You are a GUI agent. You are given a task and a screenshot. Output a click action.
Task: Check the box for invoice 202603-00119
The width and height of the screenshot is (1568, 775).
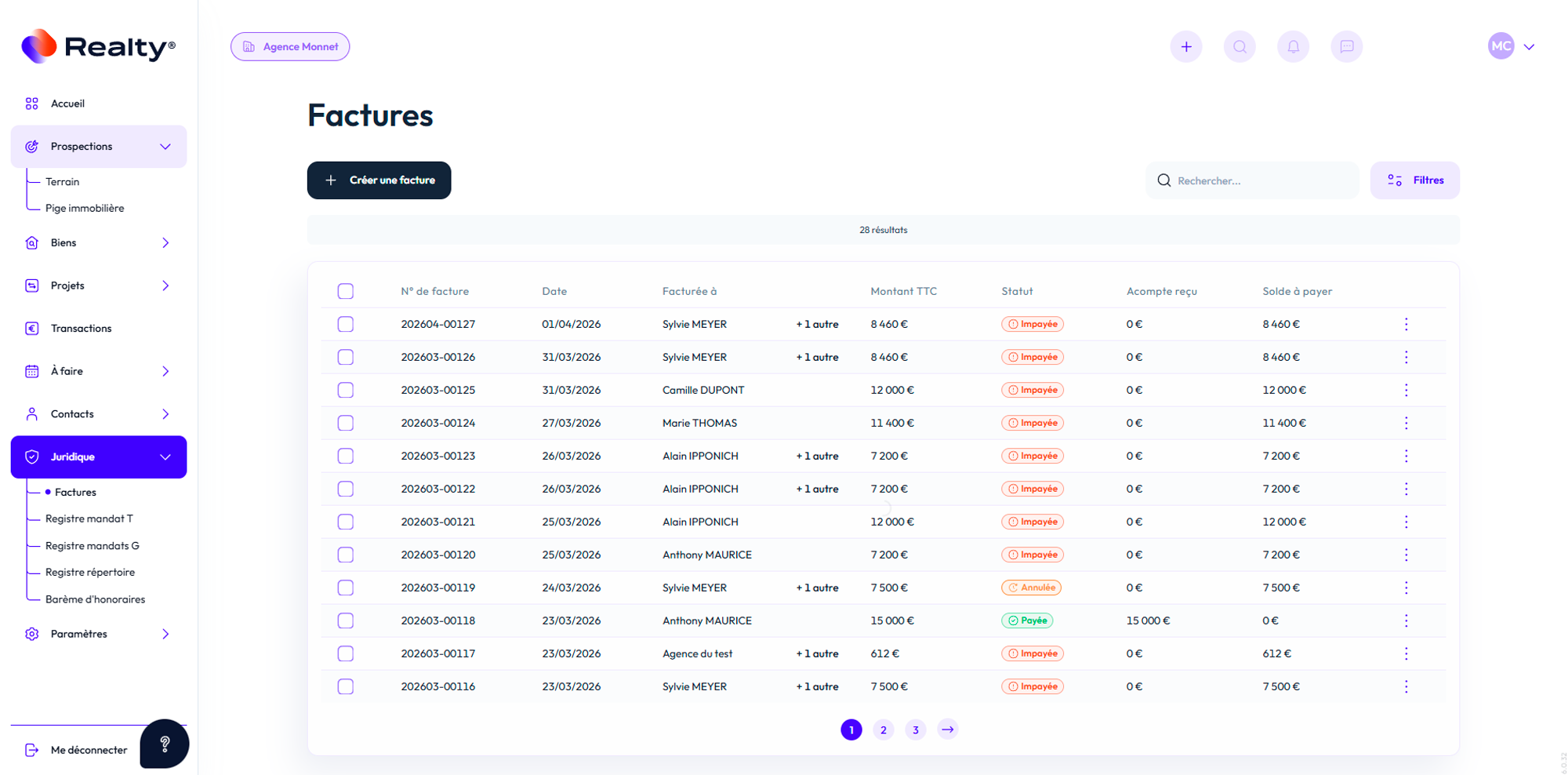coord(346,588)
